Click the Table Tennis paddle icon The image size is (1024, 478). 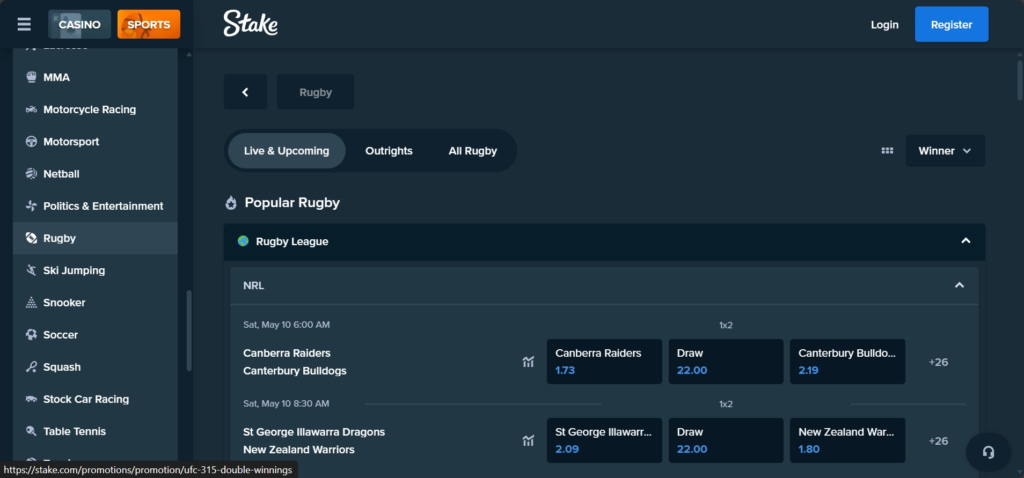click(31, 431)
